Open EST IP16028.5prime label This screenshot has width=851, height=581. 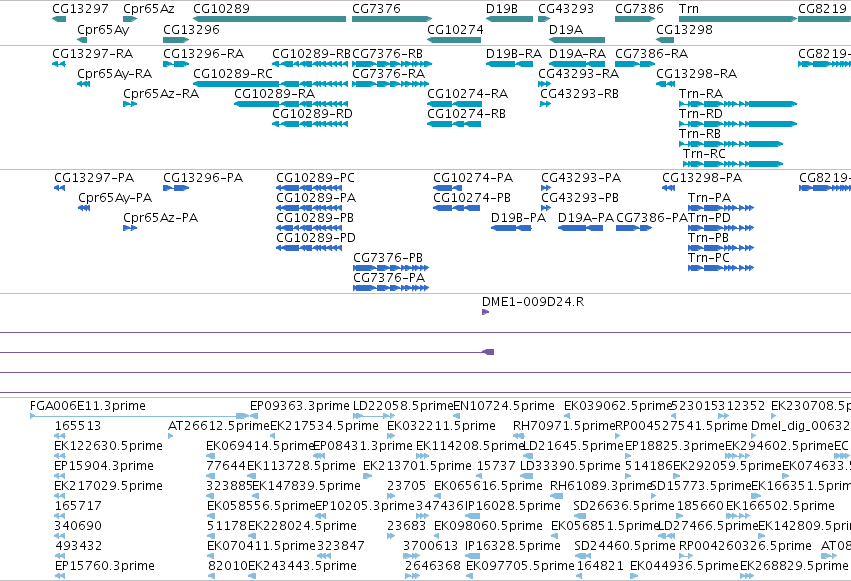pyautogui.click(x=513, y=507)
